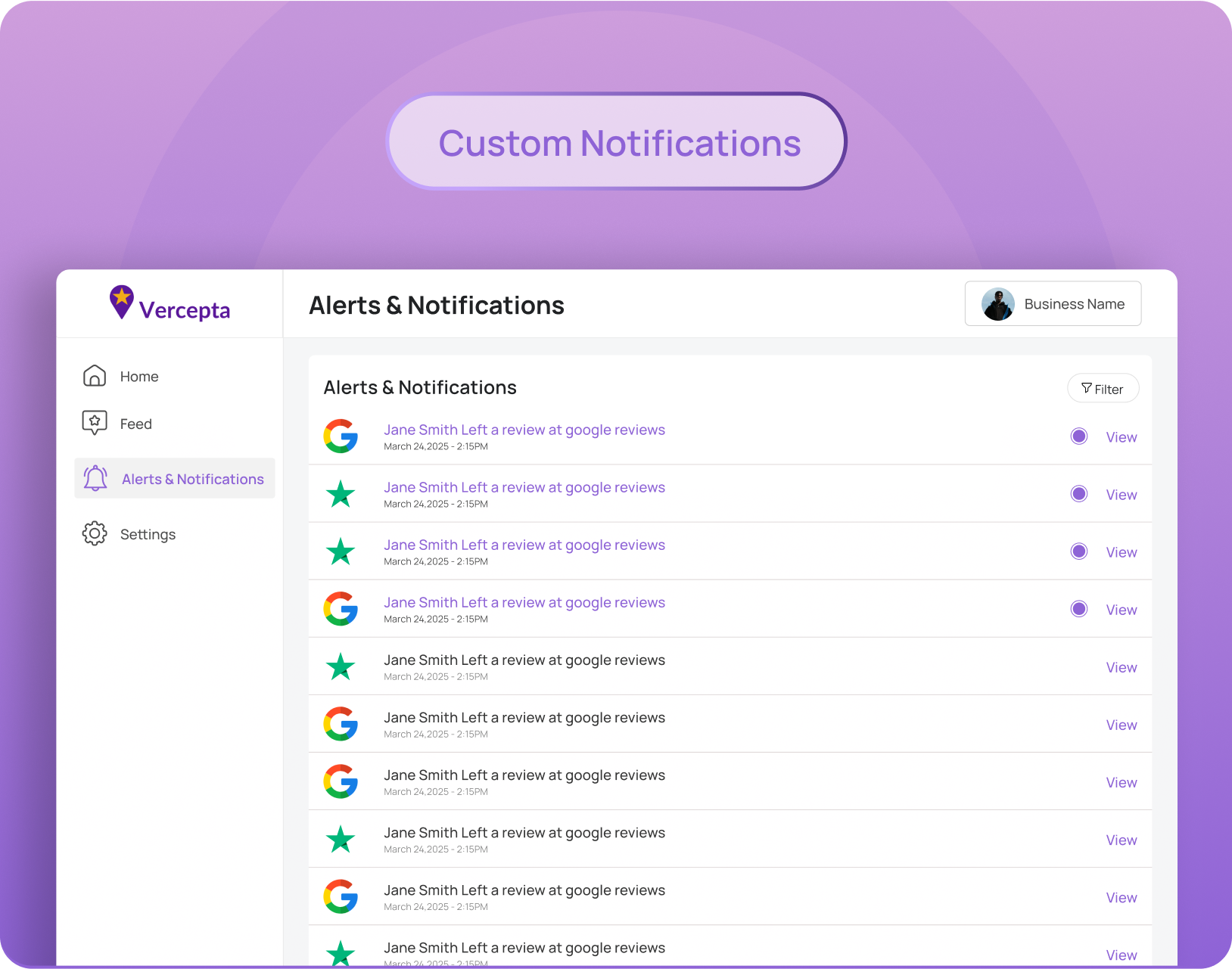The width and height of the screenshot is (1232, 969).
Task: Click View on the eighth notification
Action: [1122, 840]
